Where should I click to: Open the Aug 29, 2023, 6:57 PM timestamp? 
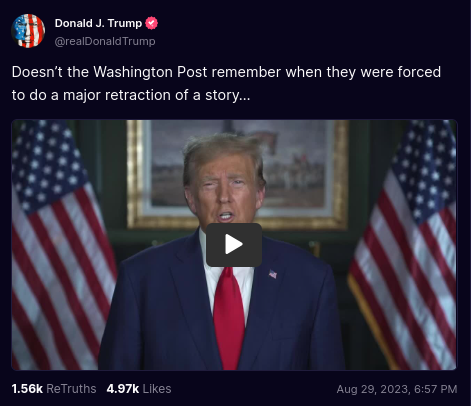(x=397, y=389)
